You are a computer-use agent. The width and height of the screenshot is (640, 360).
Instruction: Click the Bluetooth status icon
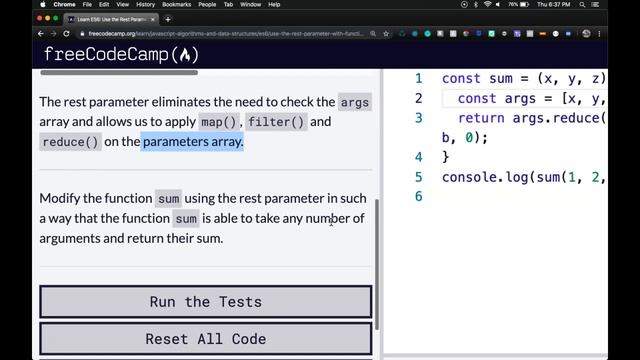pos(476,4)
